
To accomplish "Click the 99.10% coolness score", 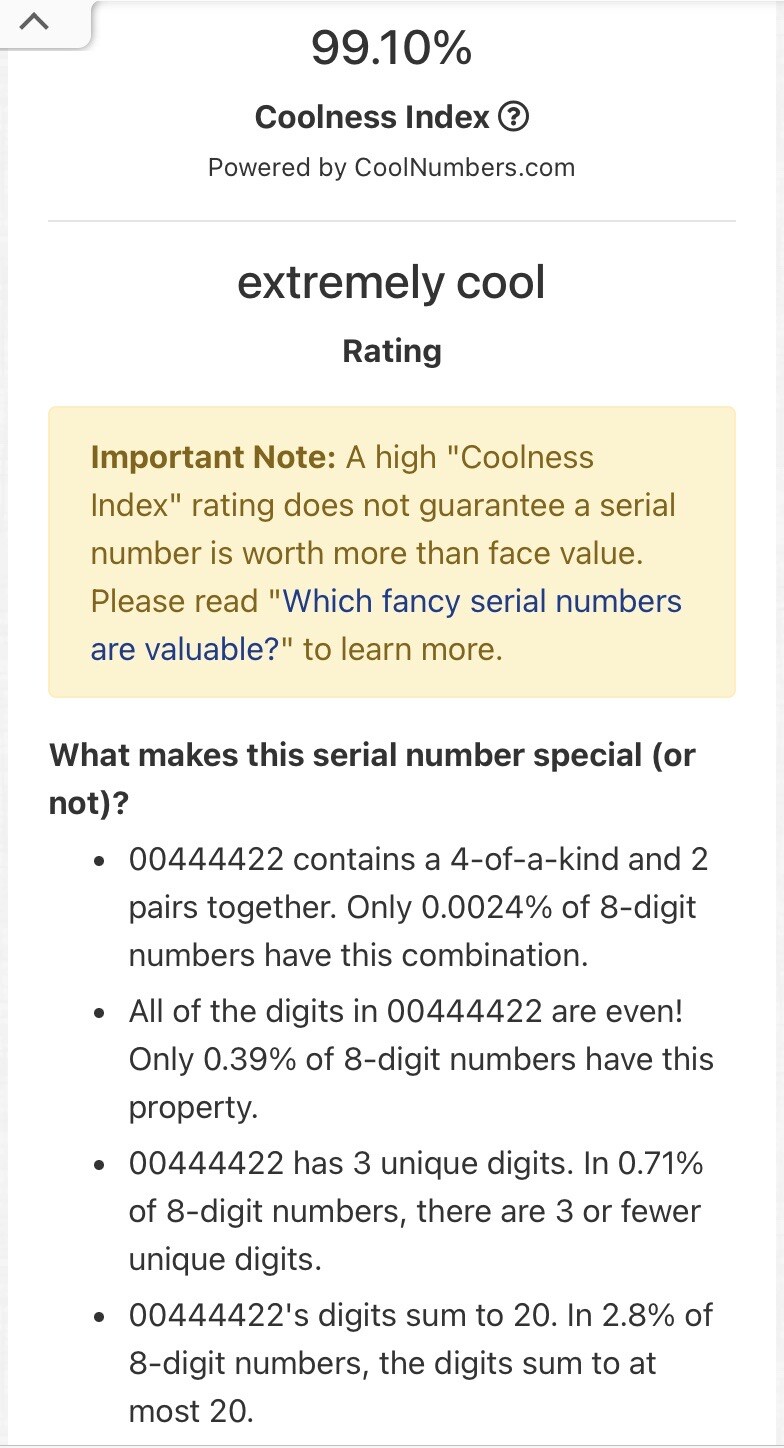I will pos(391,48).
